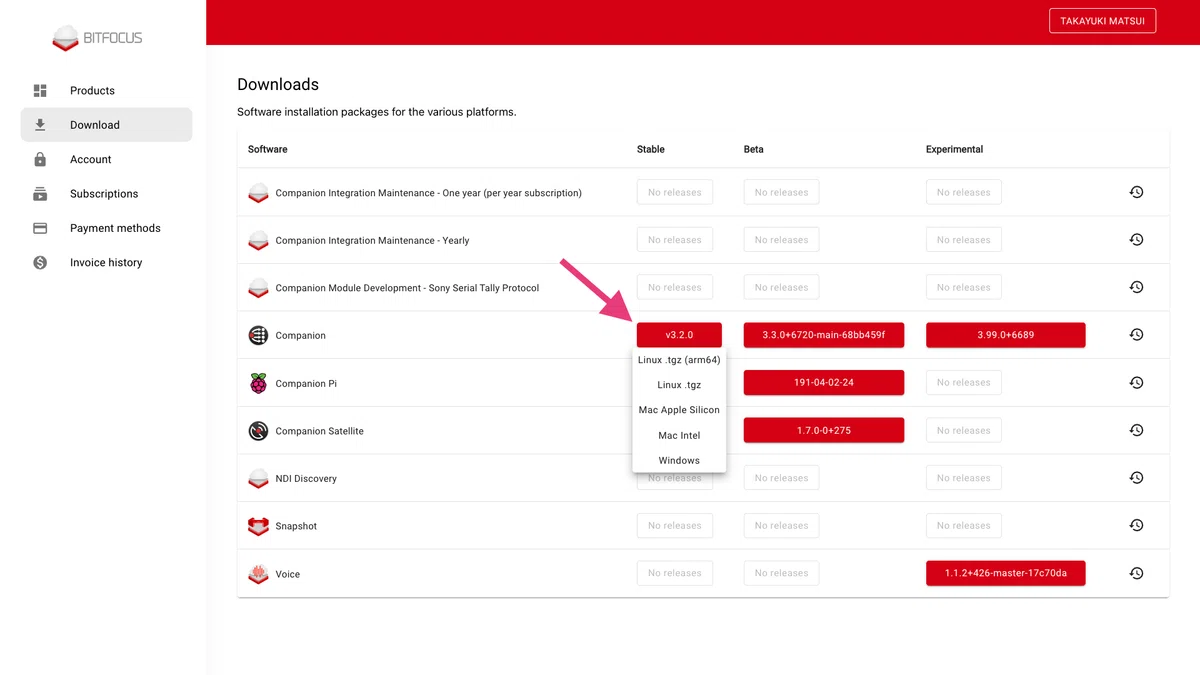Select Download in the sidebar

tap(106, 125)
